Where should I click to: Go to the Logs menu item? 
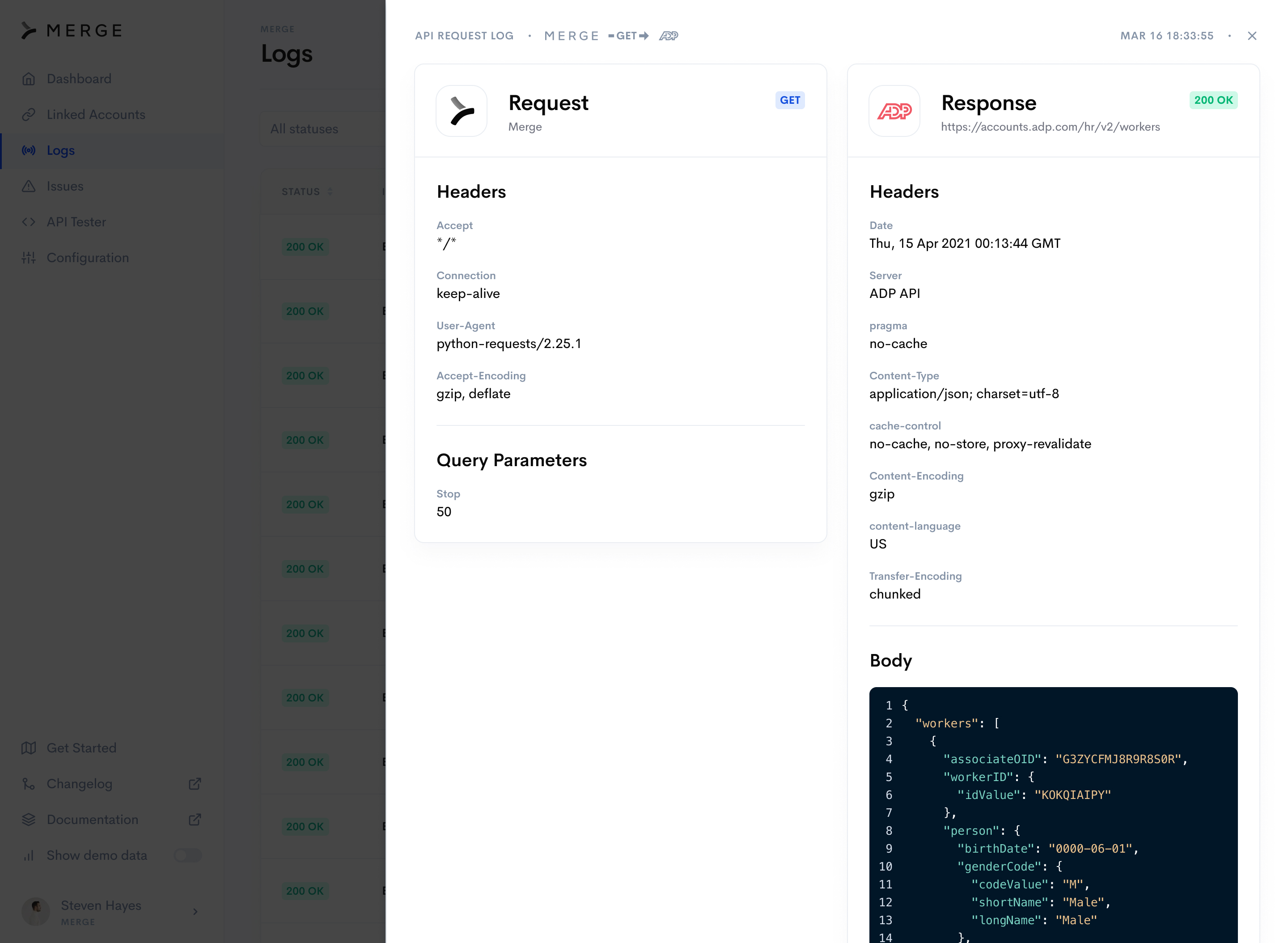(60, 151)
